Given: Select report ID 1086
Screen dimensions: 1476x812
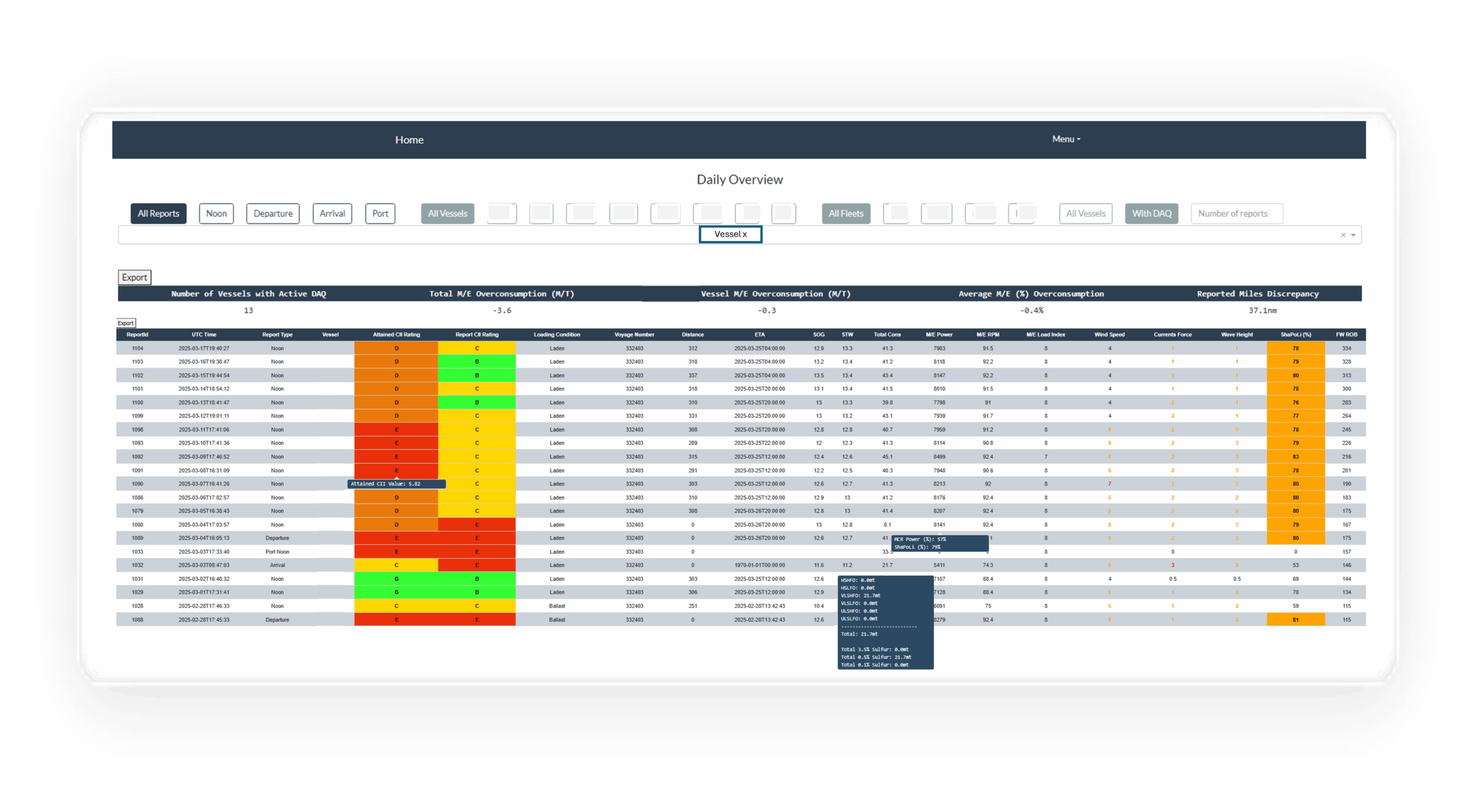Looking at the screenshot, I should 137,498.
